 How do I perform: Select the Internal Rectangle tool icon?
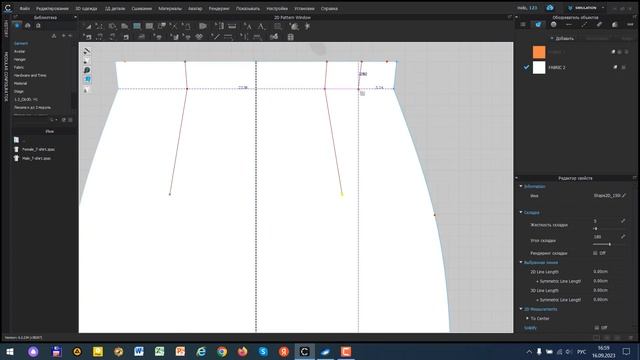point(149,26)
